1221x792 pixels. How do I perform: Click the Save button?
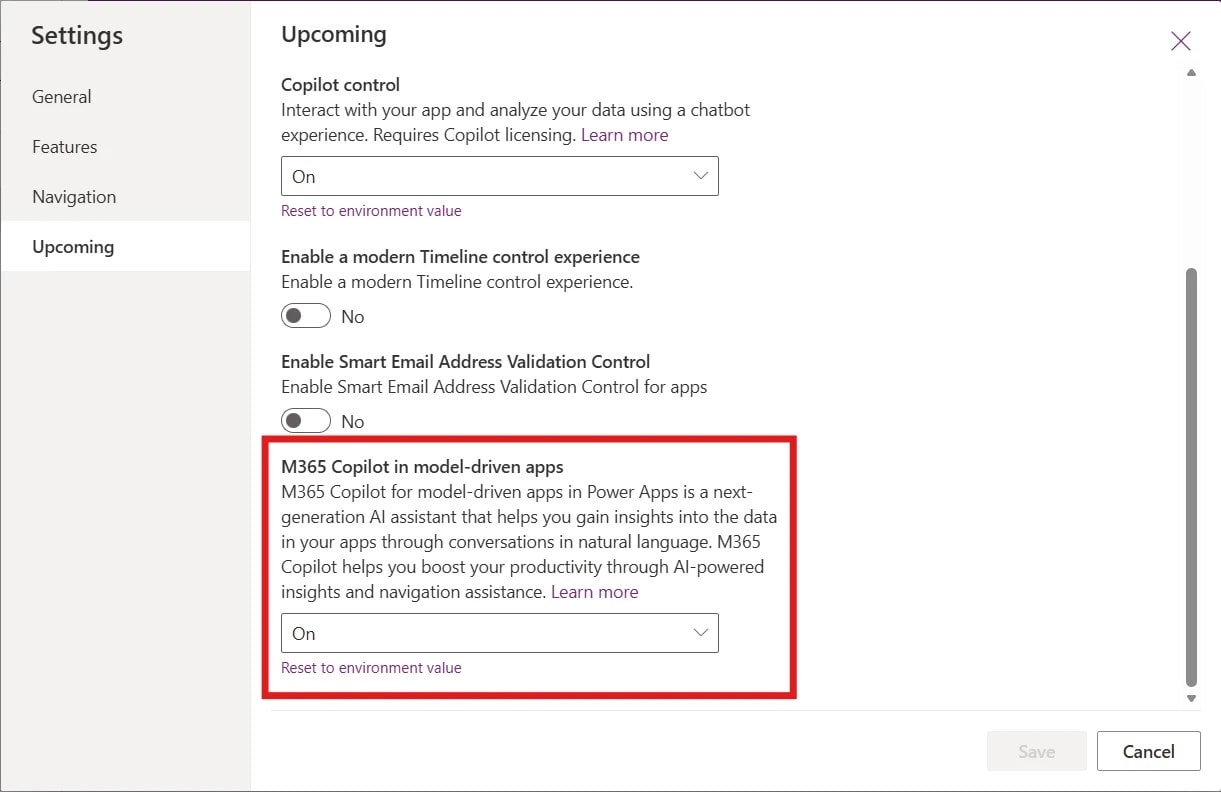(1036, 751)
